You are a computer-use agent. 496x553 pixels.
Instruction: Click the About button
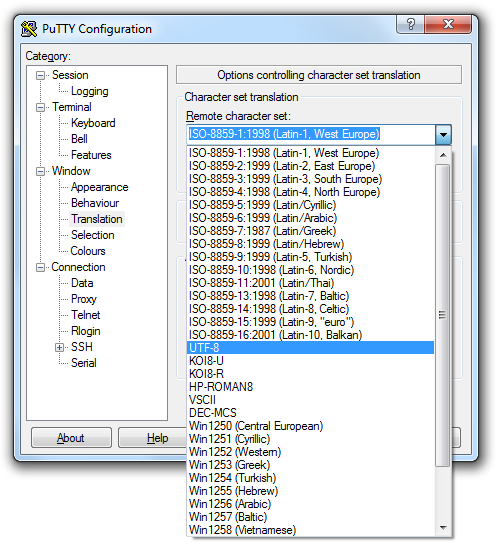coord(71,438)
